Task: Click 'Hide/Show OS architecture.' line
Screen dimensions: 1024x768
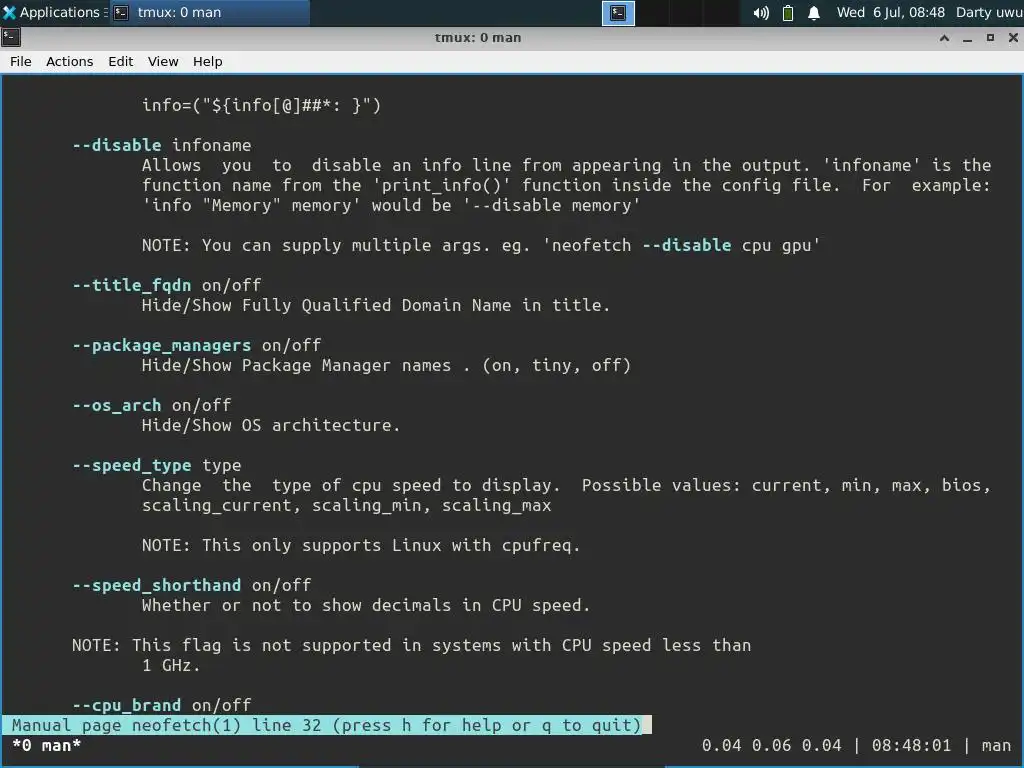Action: tap(270, 425)
